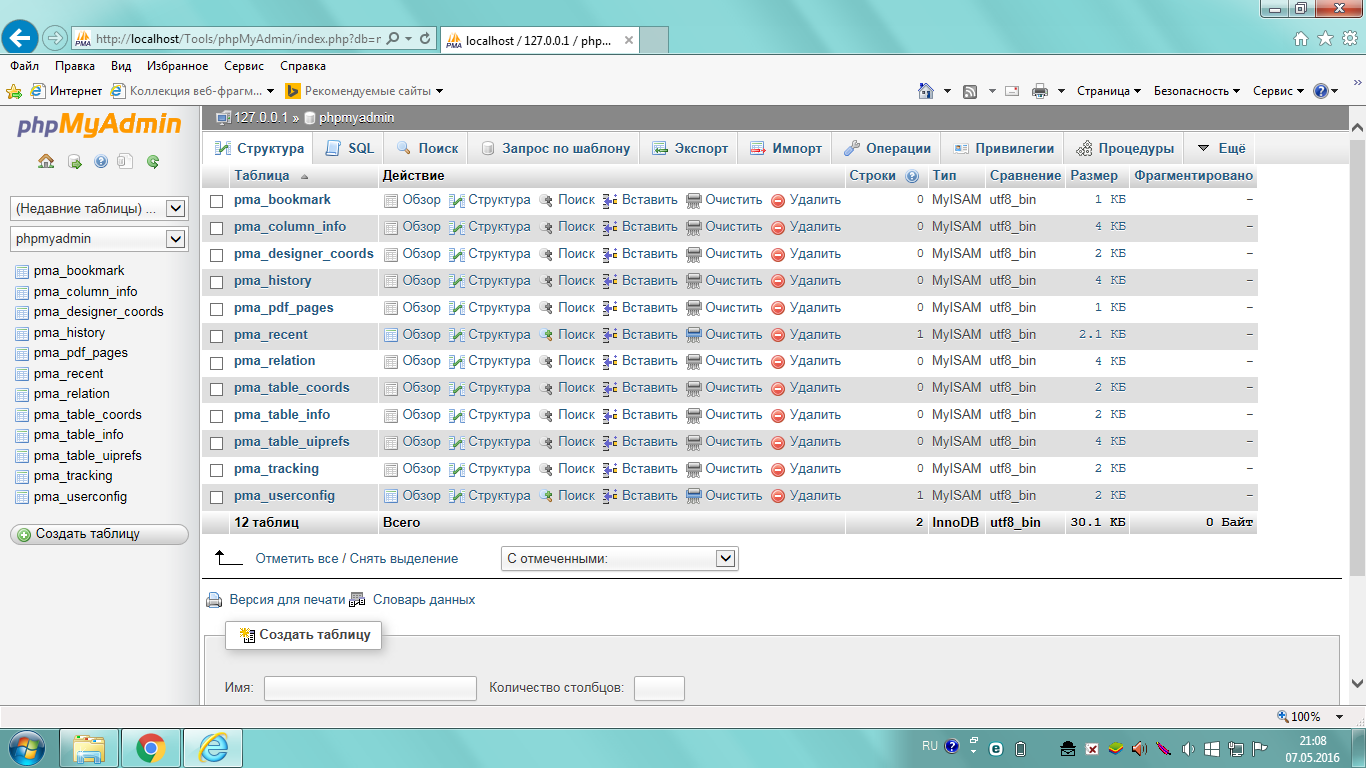Open the Справка menu
This screenshot has width=1366, height=768.
pos(303,66)
